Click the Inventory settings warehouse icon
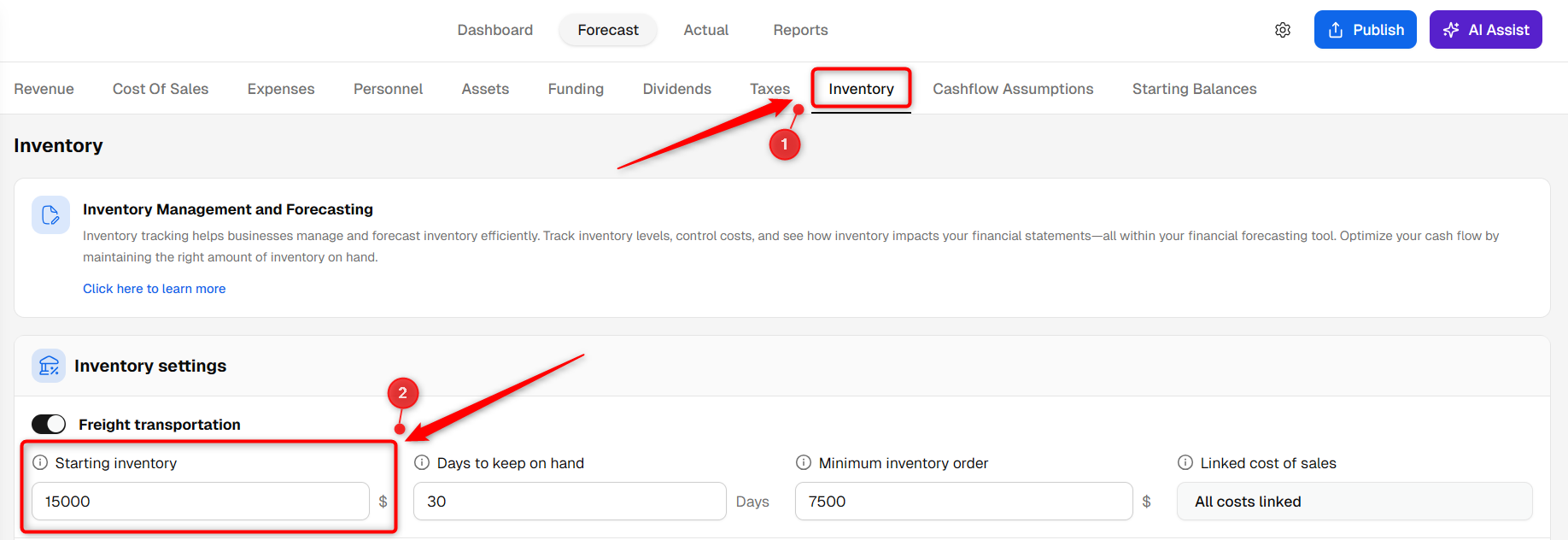This screenshot has width=1568, height=540. click(50, 366)
